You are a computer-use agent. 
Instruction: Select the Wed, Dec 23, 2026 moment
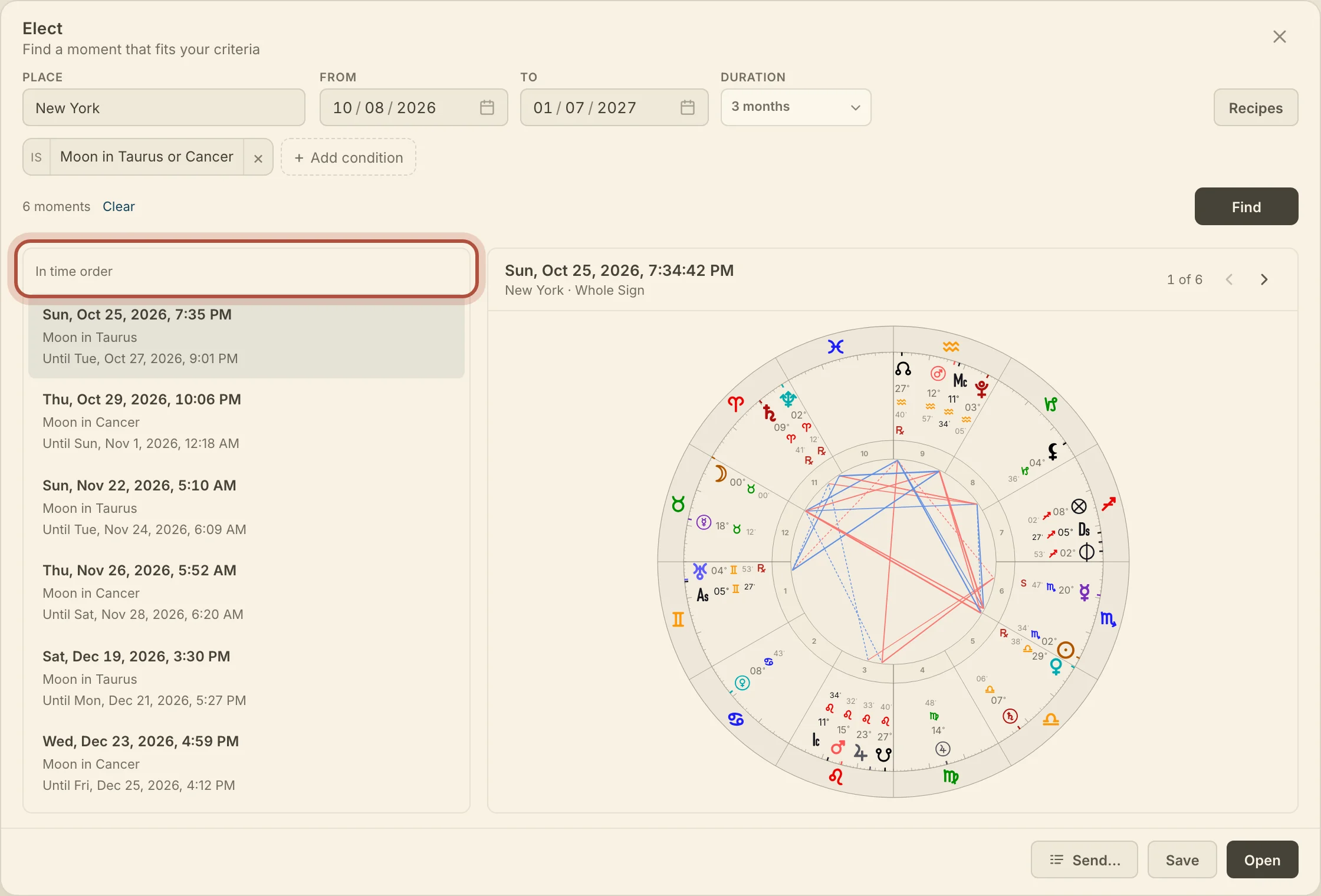coord(247,763)
